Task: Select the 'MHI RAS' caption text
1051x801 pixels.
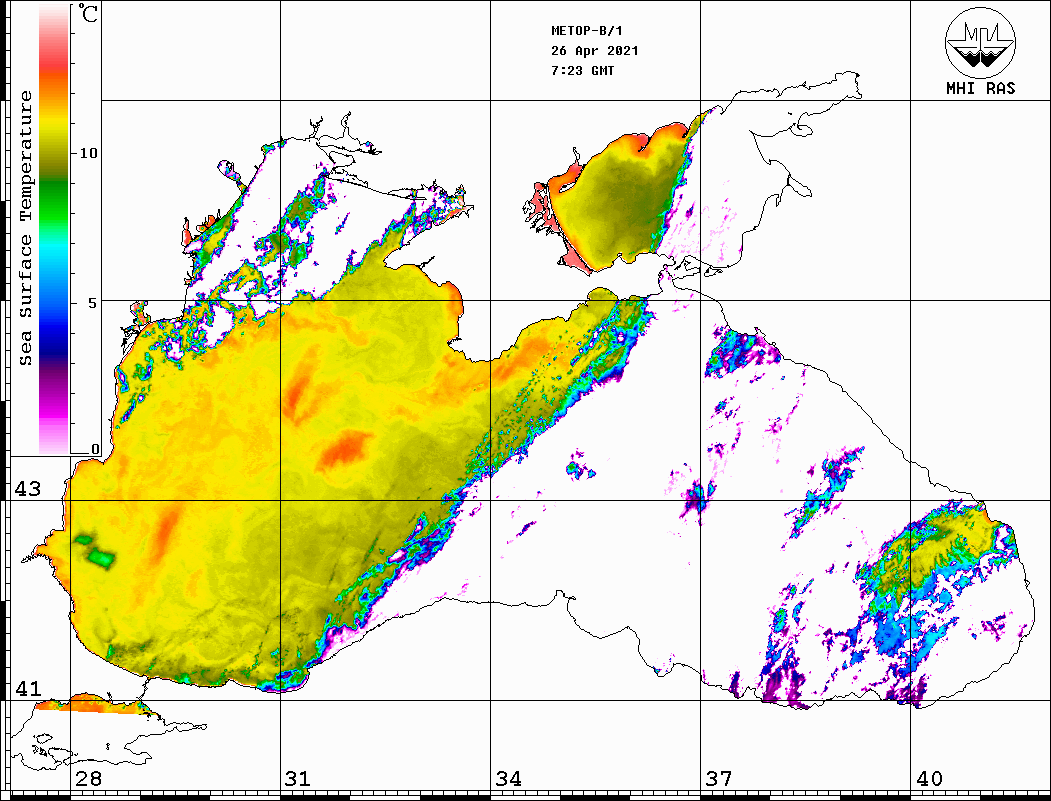Action: (980, 88)
